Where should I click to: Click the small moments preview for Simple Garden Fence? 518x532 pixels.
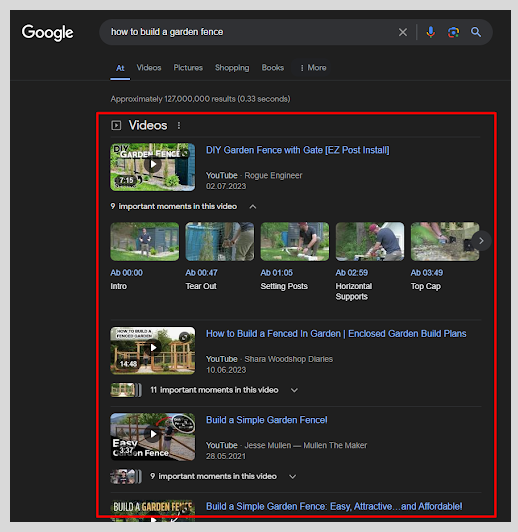126,476
